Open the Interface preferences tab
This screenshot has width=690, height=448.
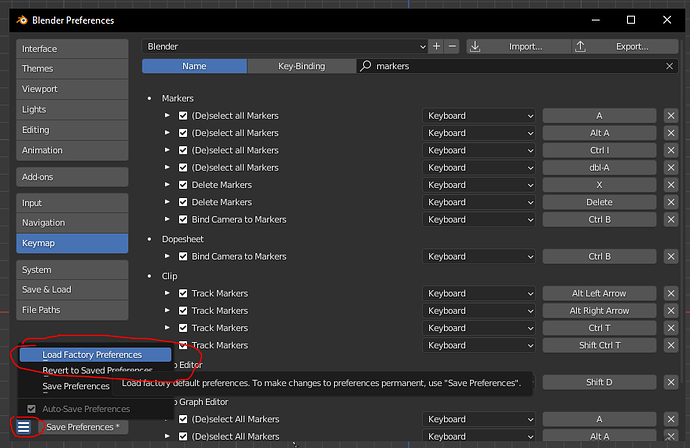72,49
